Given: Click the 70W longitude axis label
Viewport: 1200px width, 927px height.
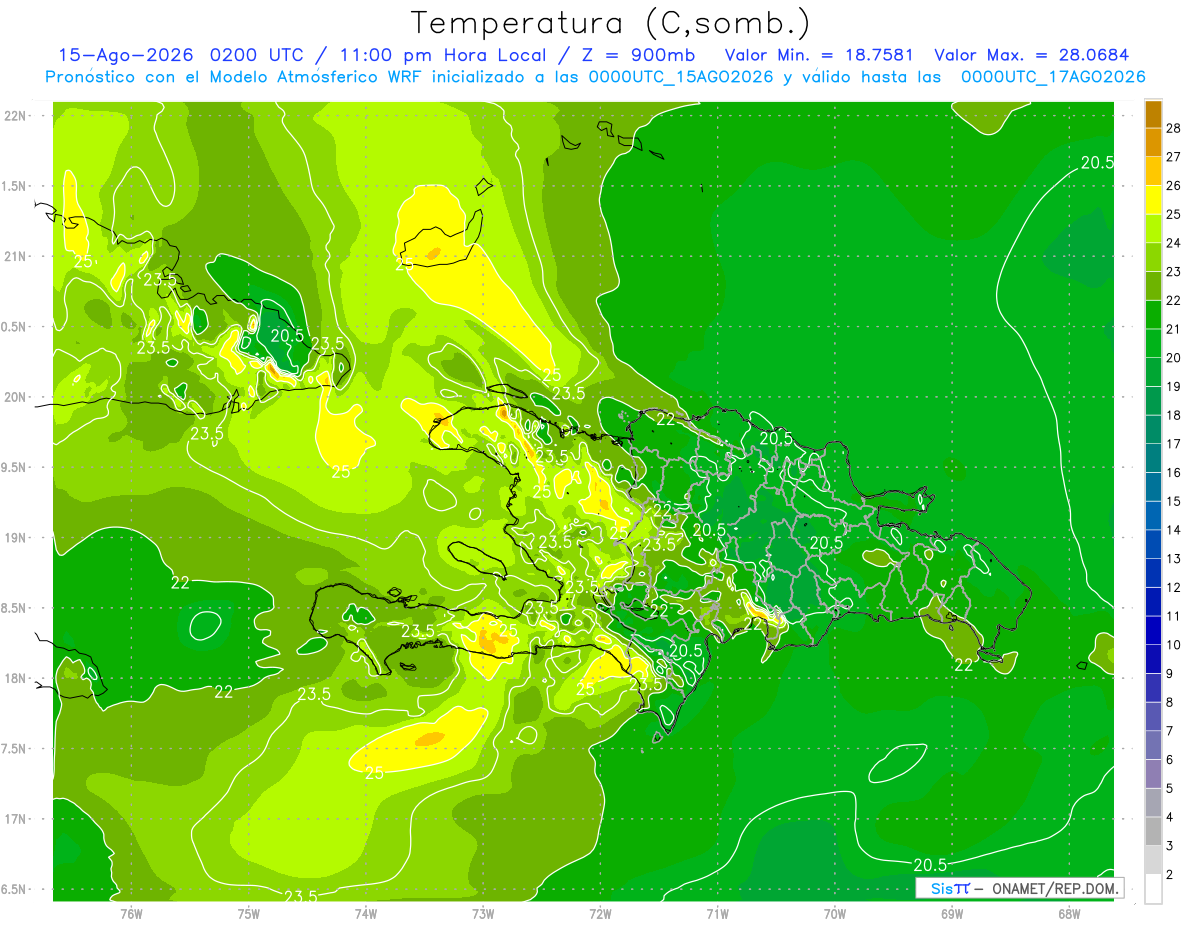Looking at the screenshot, I should (x=835, y=913).
